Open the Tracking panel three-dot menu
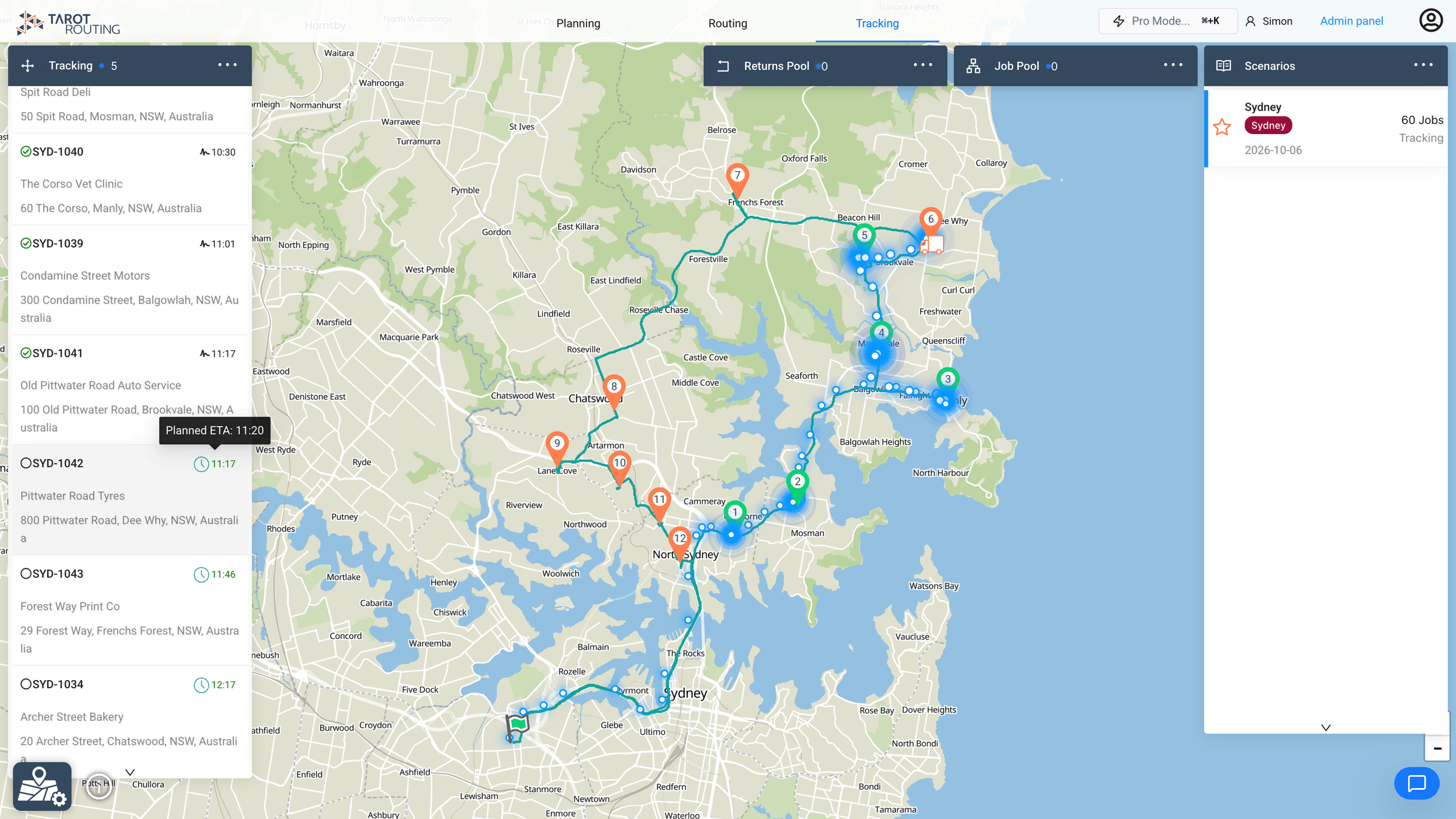 (x=227, y=65)
